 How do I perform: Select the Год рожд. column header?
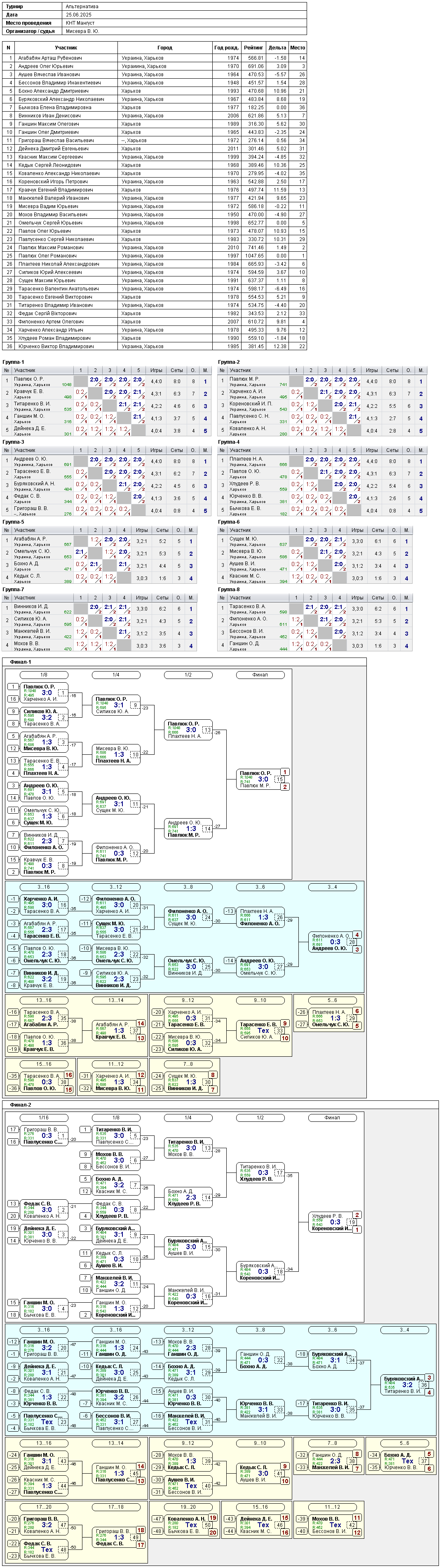pyautogui.click(x=227, y=47)
